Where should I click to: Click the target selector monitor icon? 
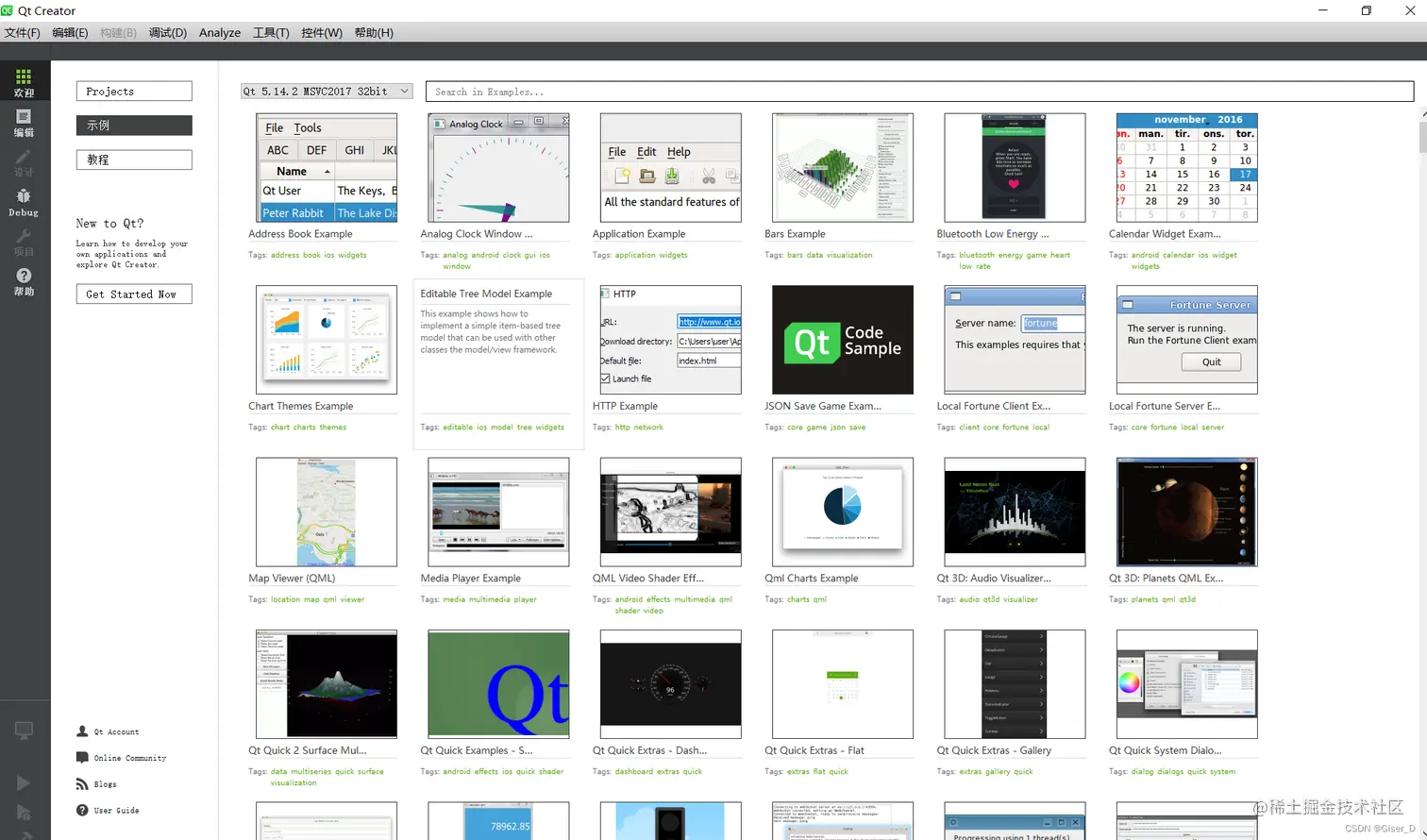tap(24, 730)
